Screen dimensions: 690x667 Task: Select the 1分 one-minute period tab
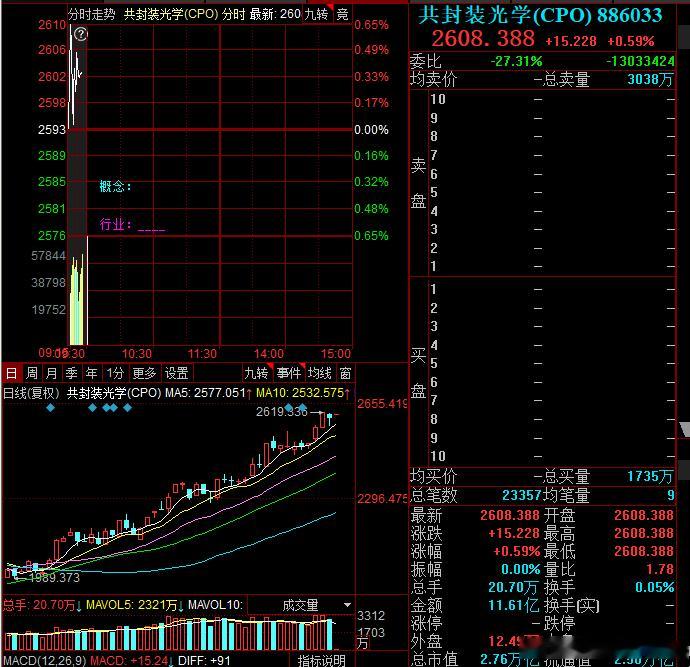115,374
